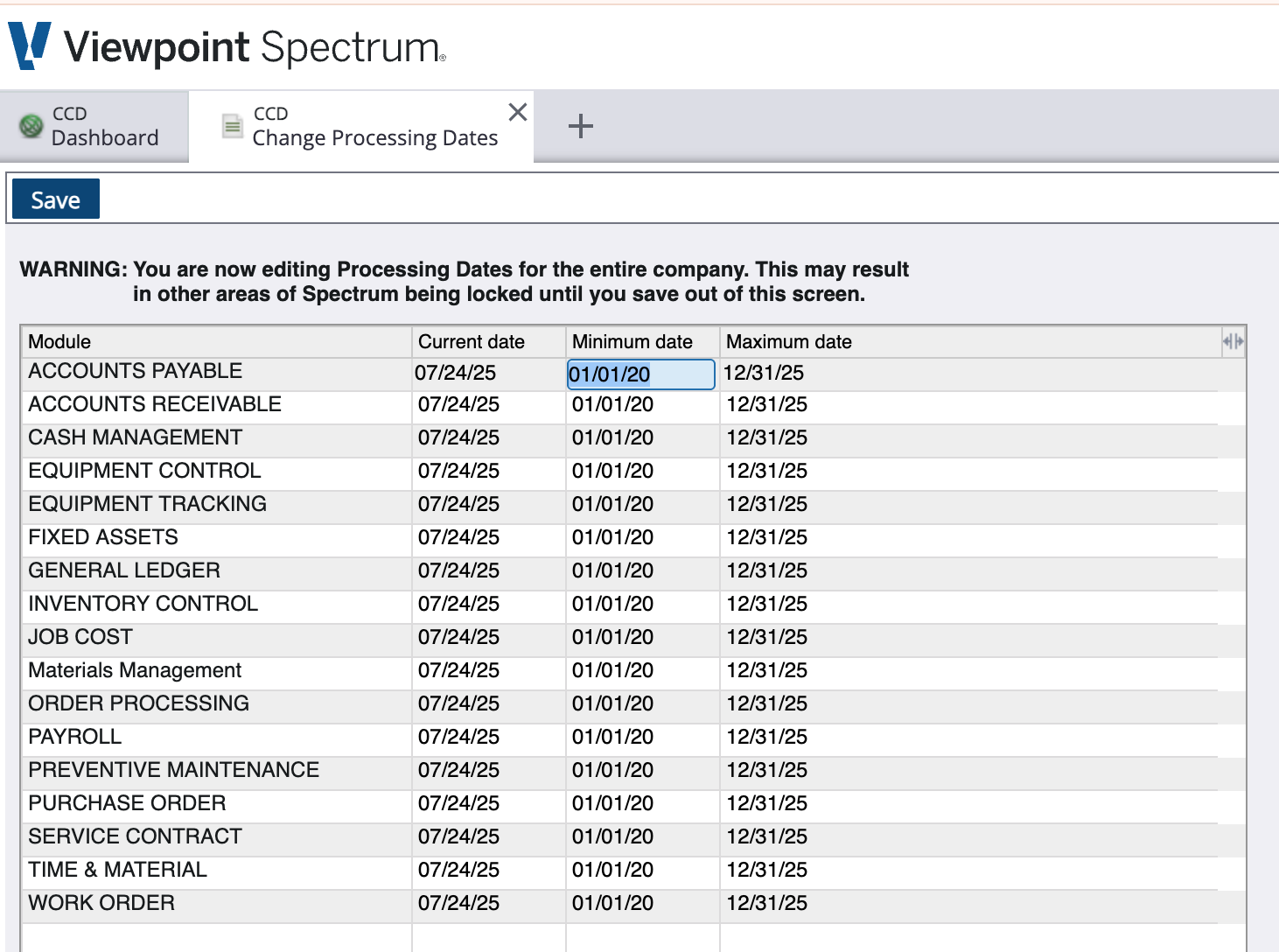The image size is (1279, 952).
Task: Click the Current date column header
Action: 489,341
